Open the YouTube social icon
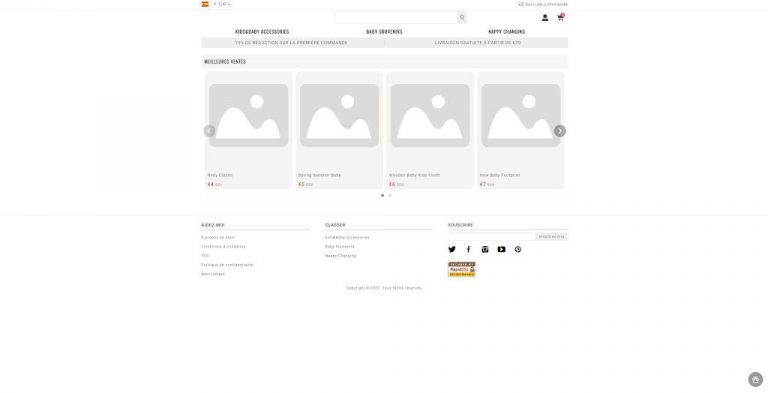The height and width of the screenshot is (393, 768). (x=502, y=249)
